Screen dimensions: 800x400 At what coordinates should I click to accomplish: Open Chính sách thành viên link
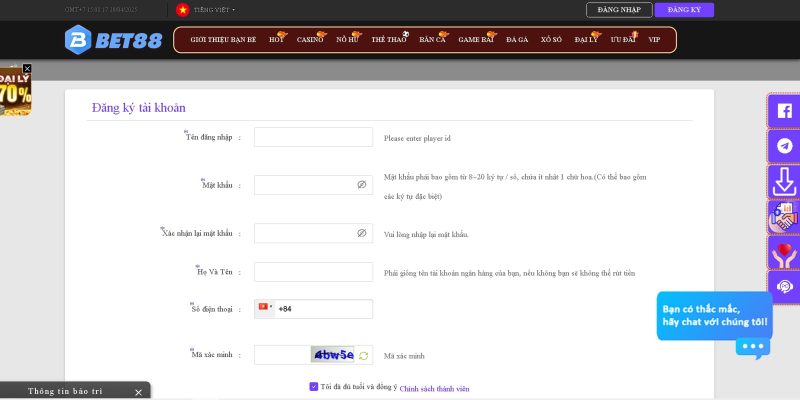point(434,389)
